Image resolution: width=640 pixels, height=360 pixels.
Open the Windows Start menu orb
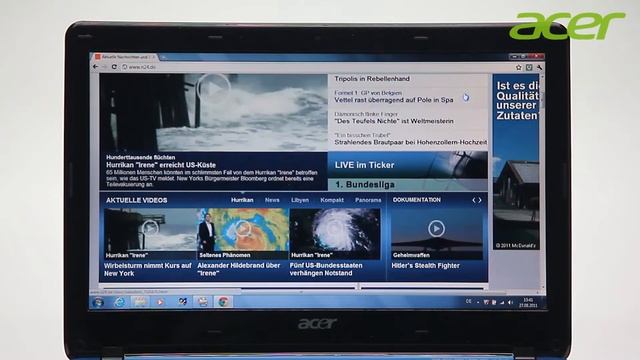tap(98, 302)
